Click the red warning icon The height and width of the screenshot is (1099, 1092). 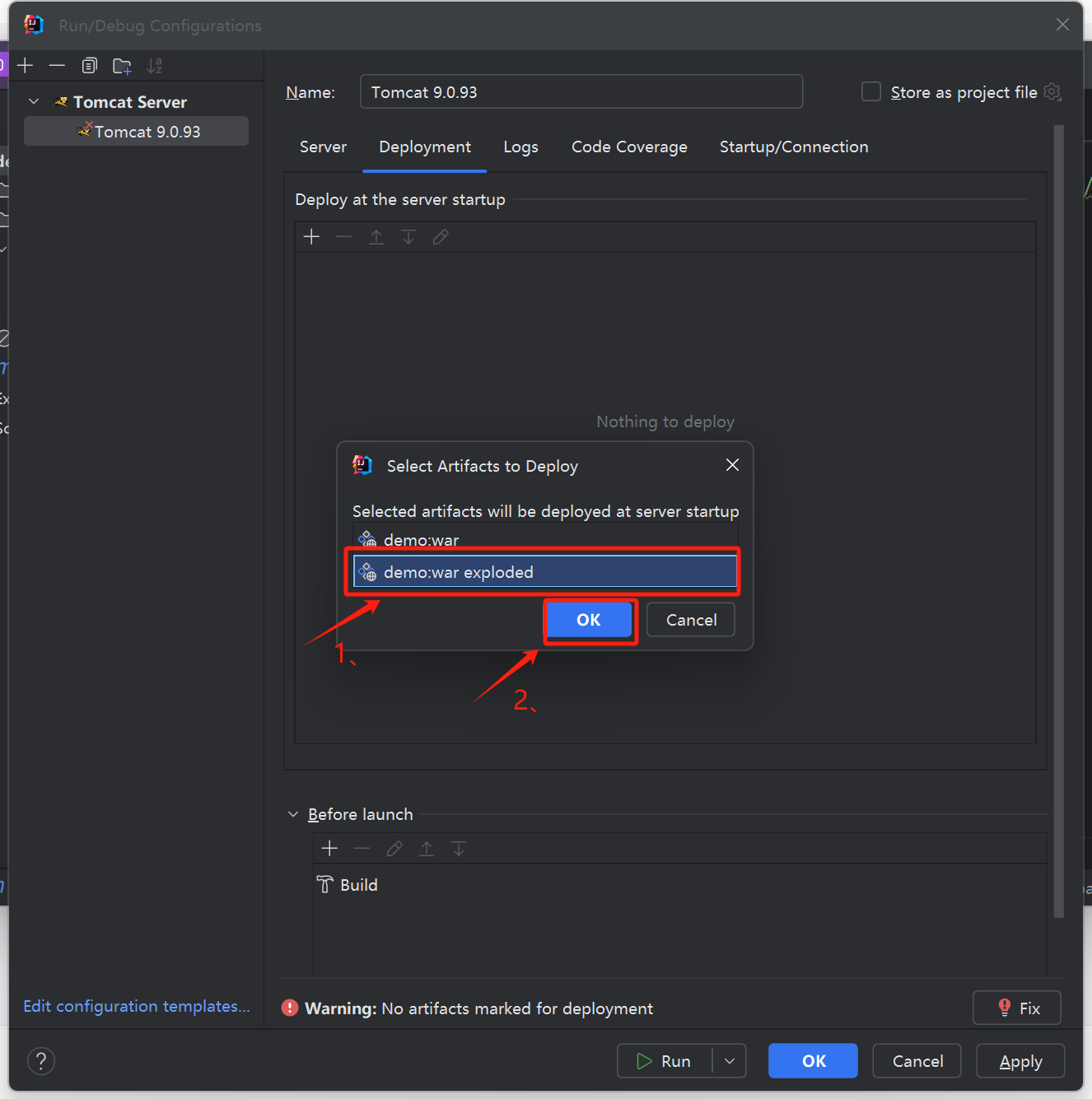[x=290, y=1008]
